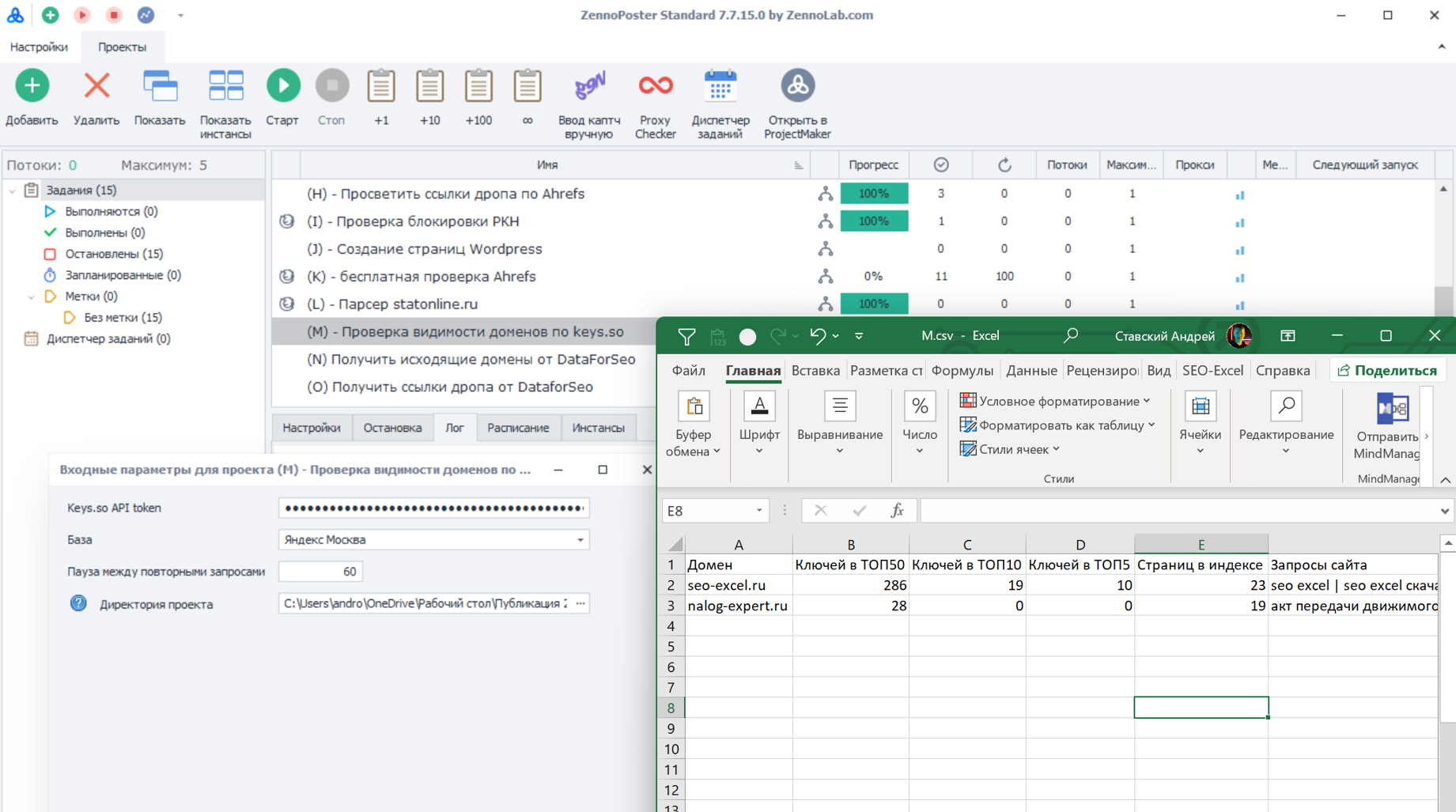Open Excel Файл menu

pyautogui.click(x=688, y=371)
